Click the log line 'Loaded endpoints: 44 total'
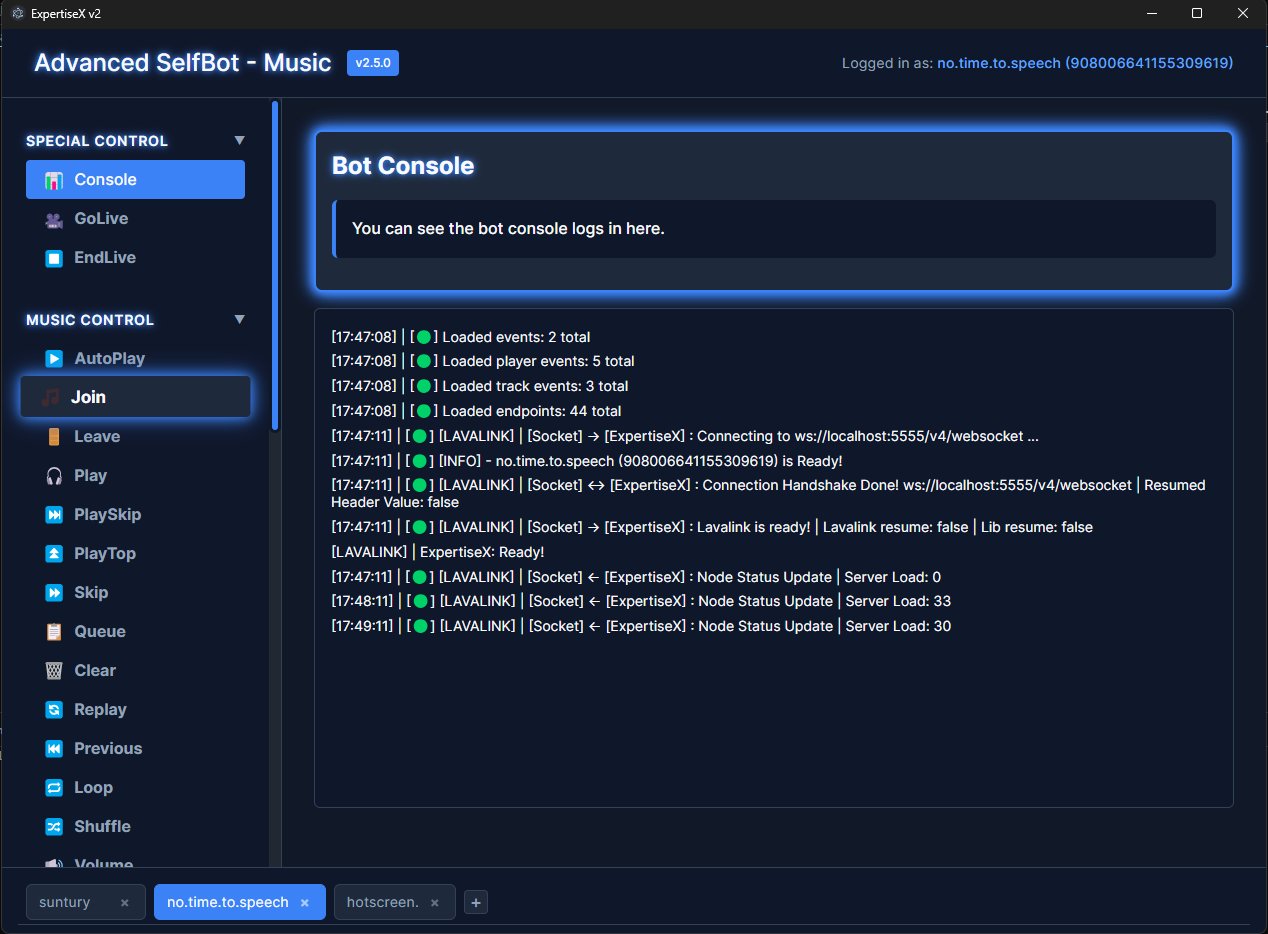1268x934 pixels. 476,411
